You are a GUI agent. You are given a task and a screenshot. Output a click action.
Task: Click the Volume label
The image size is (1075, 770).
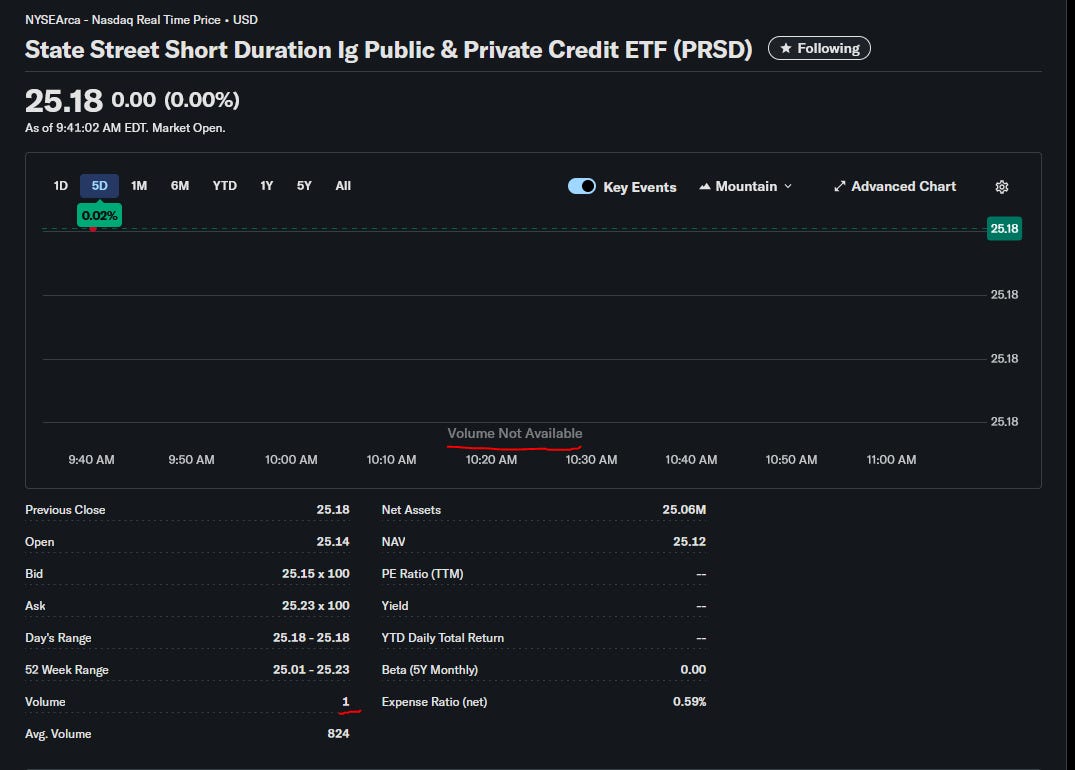point(45,701)
